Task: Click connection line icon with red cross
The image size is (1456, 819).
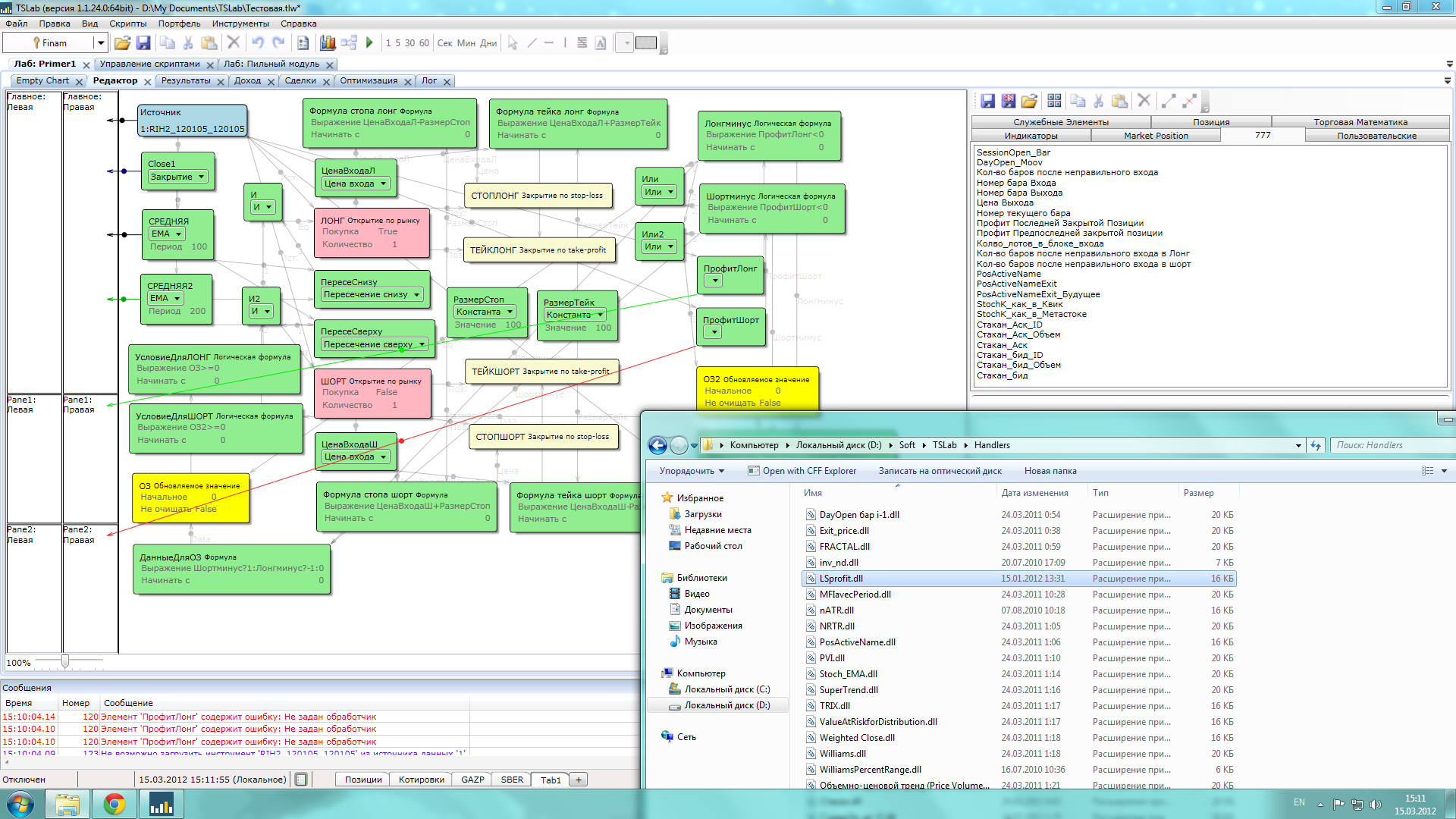Action: pos(1189,101)
